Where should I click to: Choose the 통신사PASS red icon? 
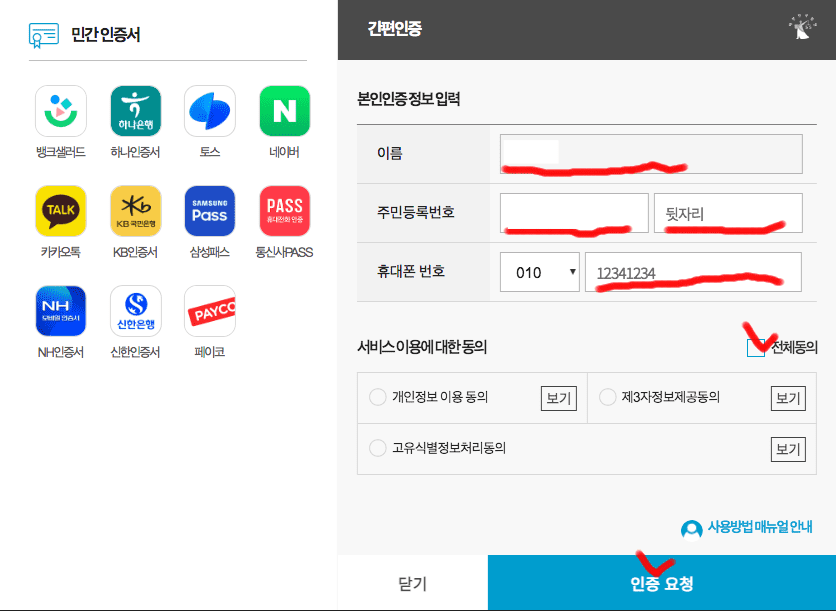285,211
